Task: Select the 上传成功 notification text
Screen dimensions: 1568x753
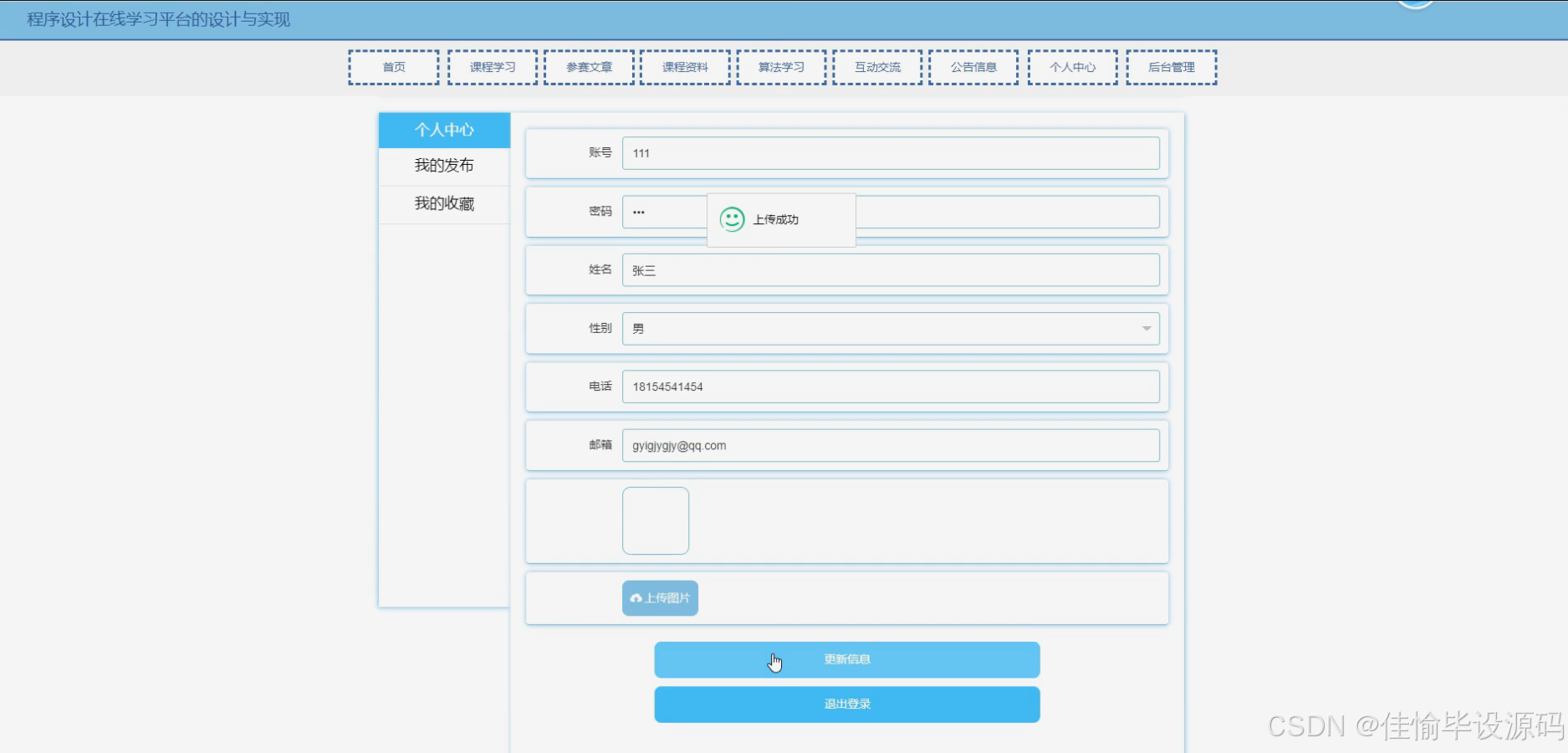Action: pyautogui.click(x=776, y=220)
